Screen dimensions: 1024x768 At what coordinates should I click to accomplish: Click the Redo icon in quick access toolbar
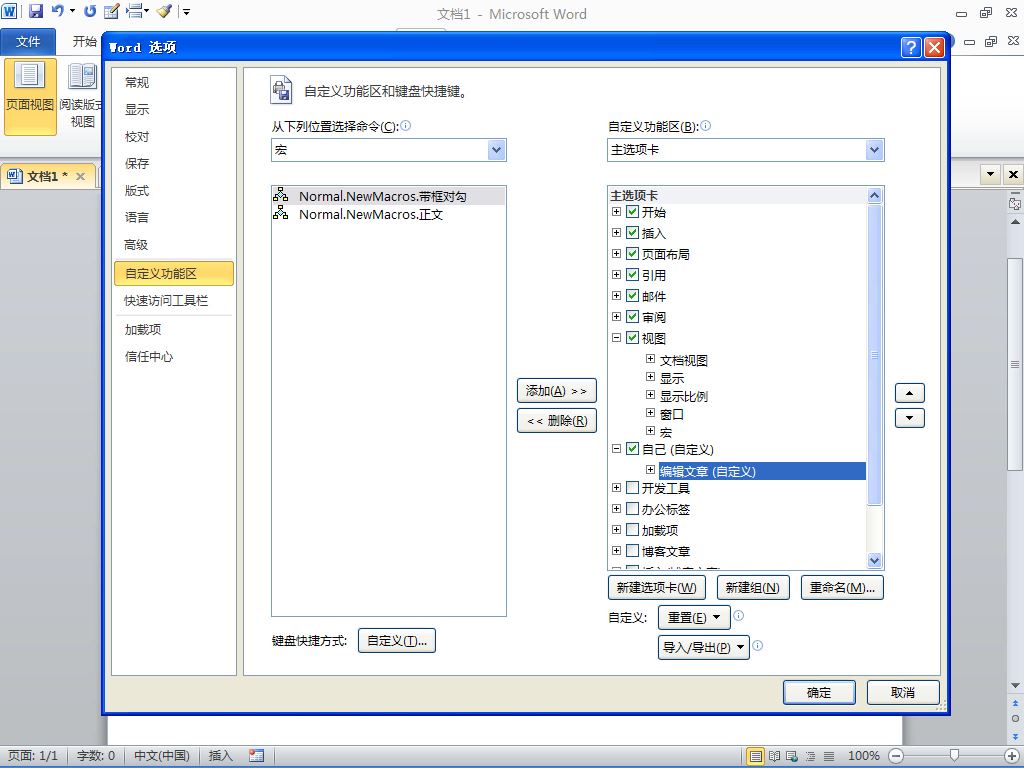pos(90,11)
